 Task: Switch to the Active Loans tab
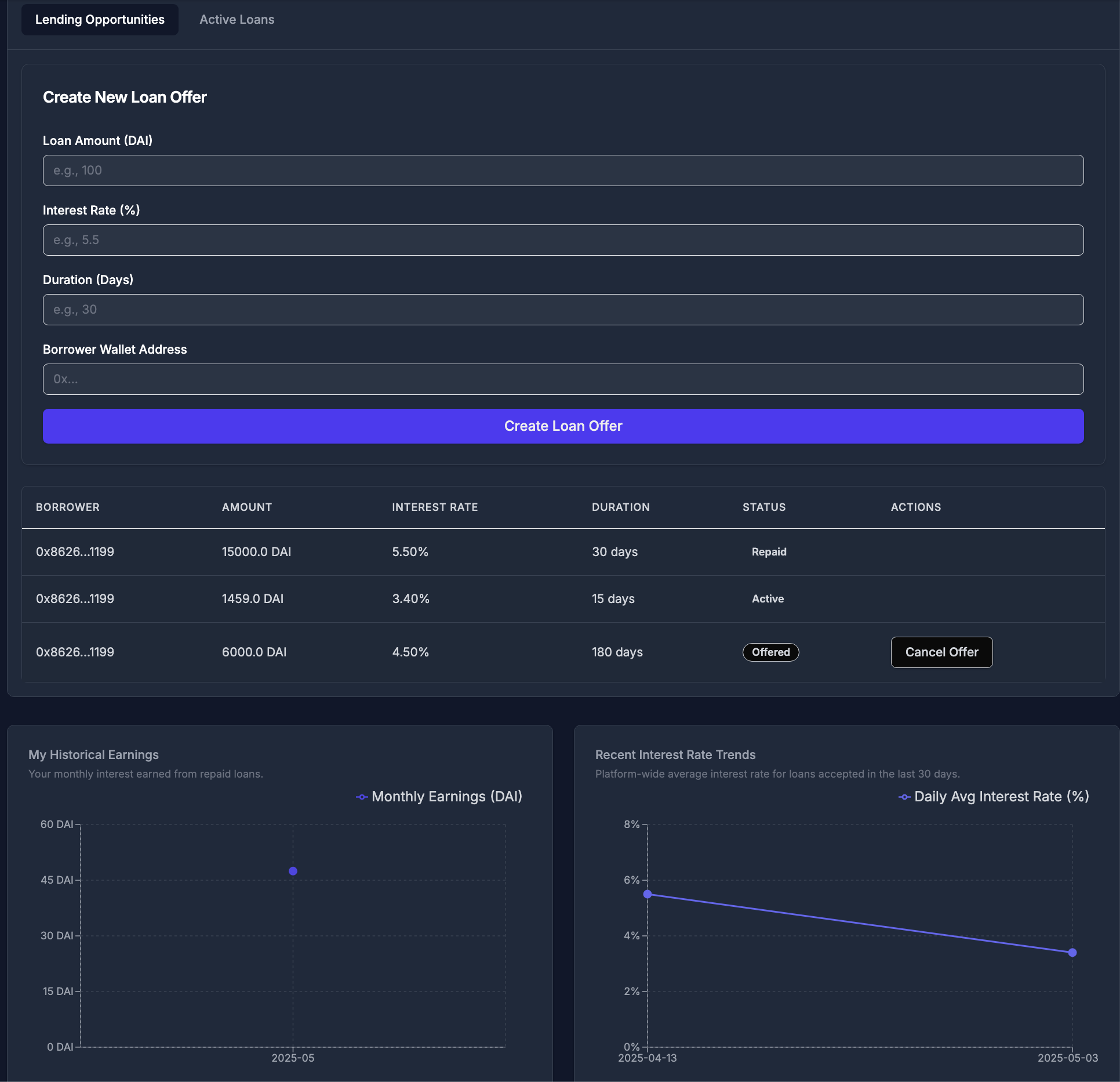pos(237,19)
